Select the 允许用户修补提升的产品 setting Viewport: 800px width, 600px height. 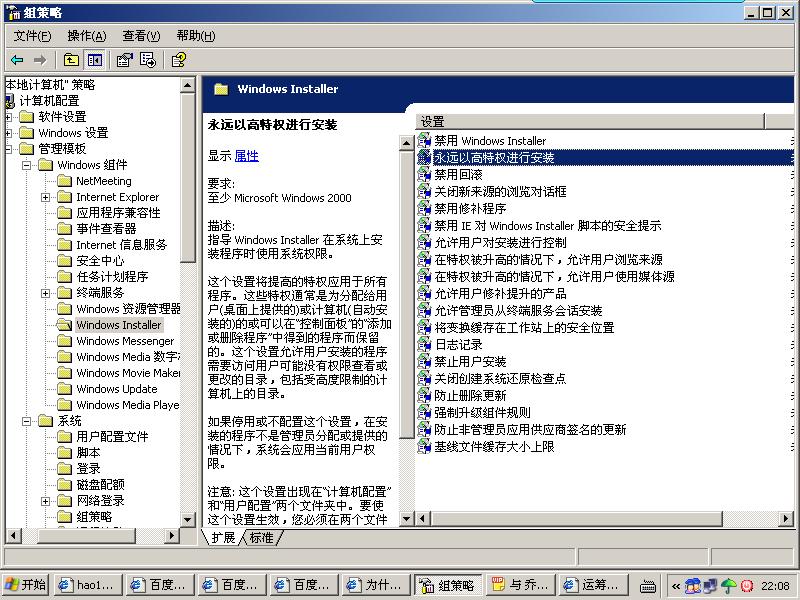click(x=501, y=293)
